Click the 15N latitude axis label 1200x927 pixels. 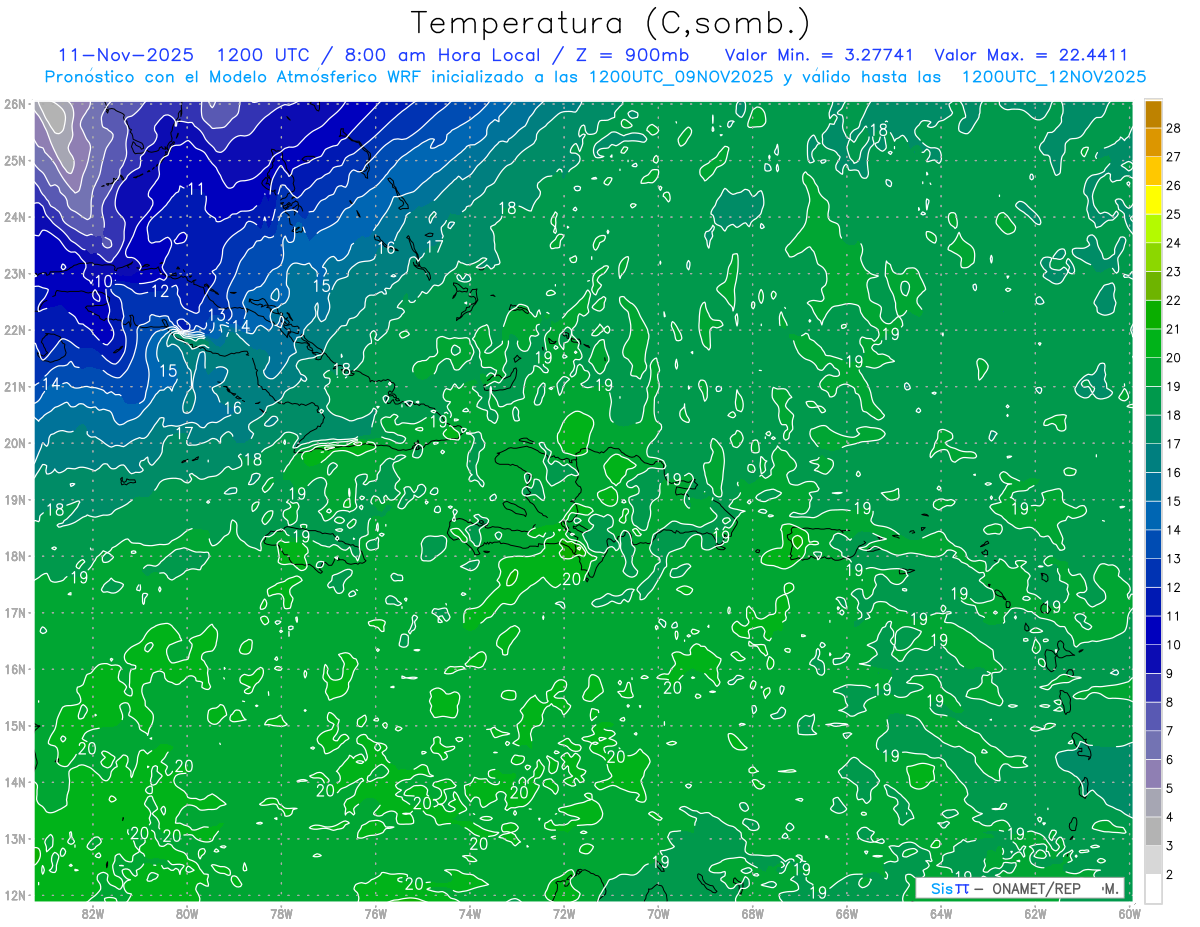pos(15,725)
